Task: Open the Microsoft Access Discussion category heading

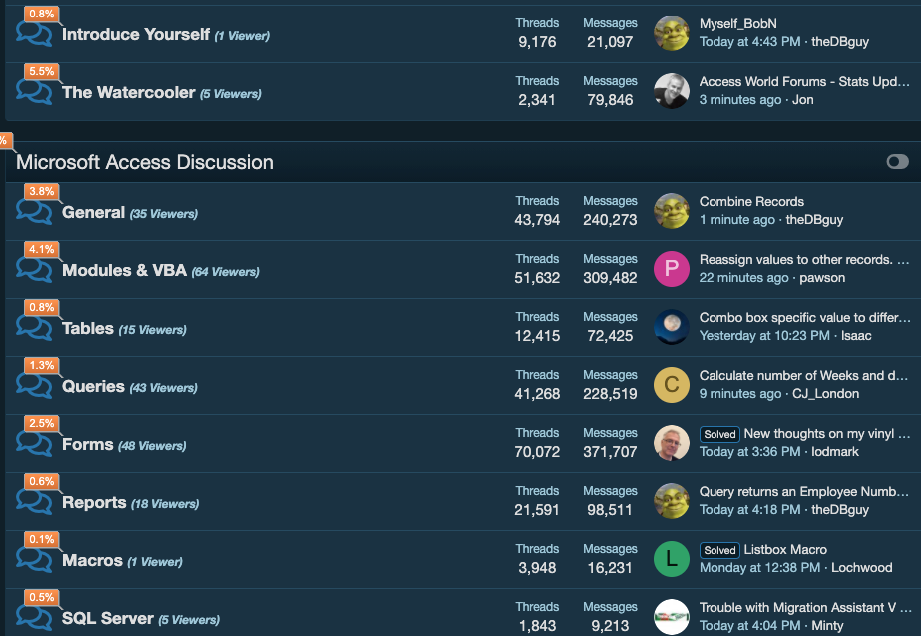Action: (x=145, y=162)
